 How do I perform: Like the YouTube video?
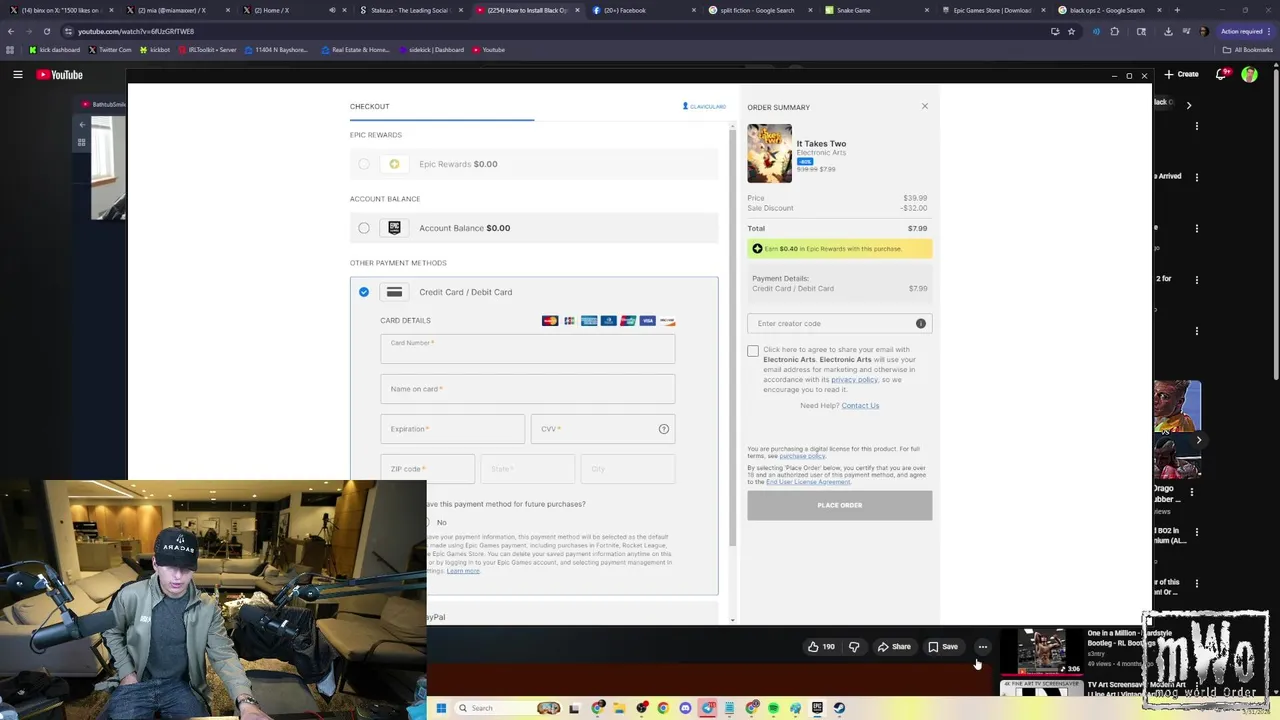tap(821, 647)
